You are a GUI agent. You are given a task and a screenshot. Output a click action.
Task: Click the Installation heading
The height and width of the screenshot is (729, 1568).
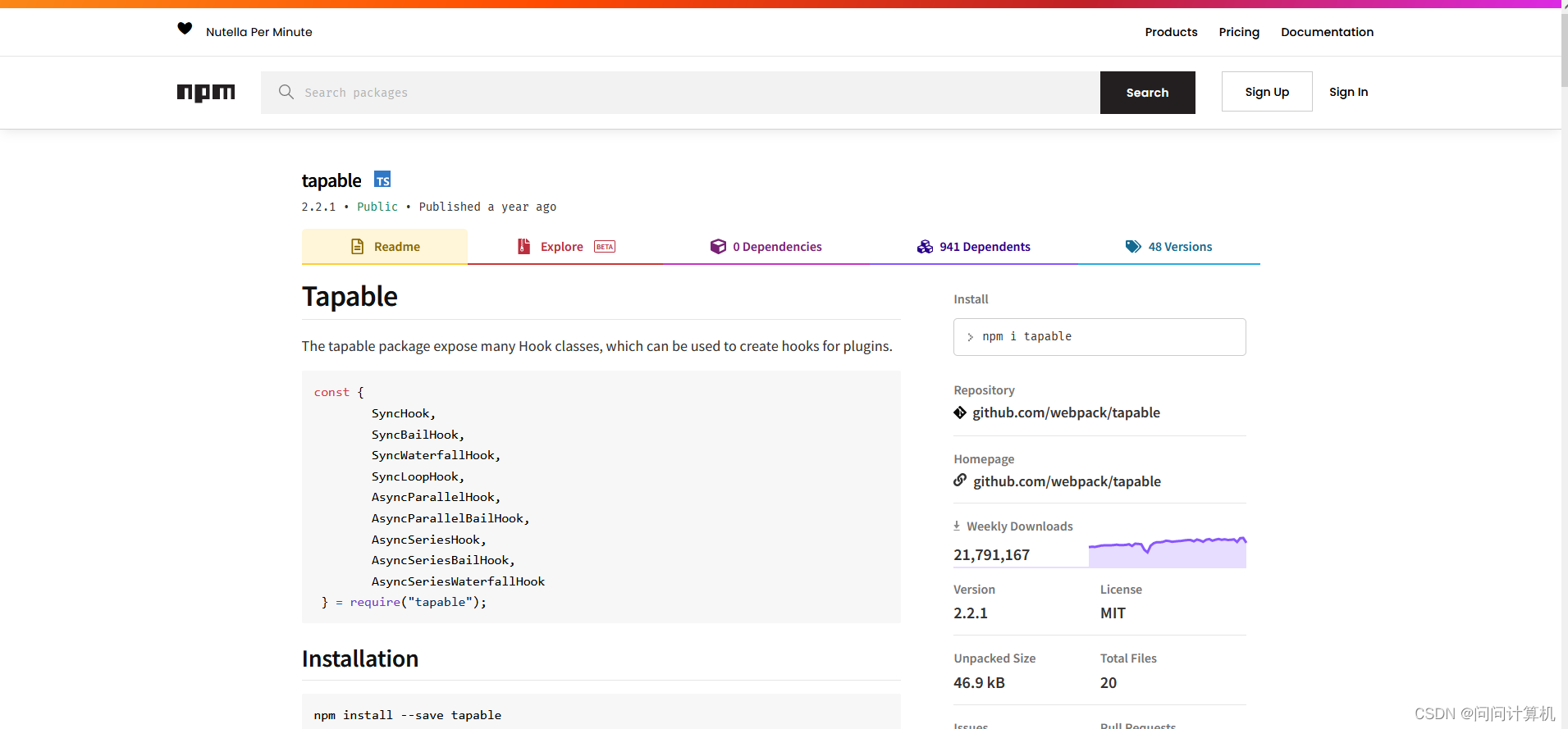[x=360, y=658]
